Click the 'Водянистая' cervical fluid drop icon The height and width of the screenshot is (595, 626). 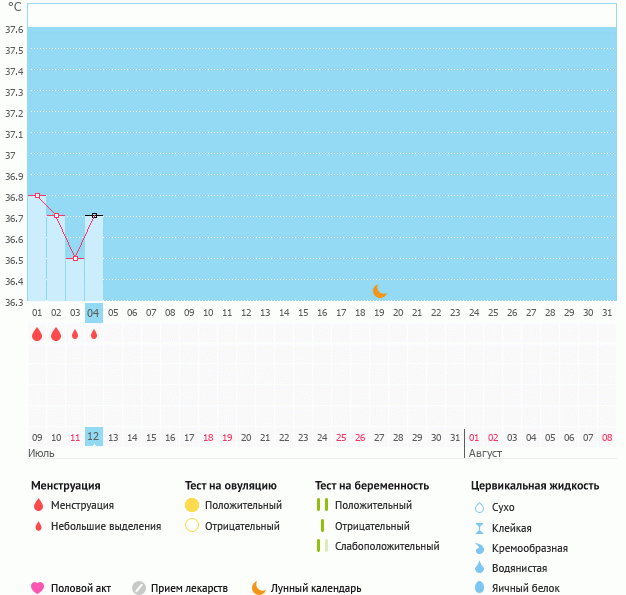[479, 568]
